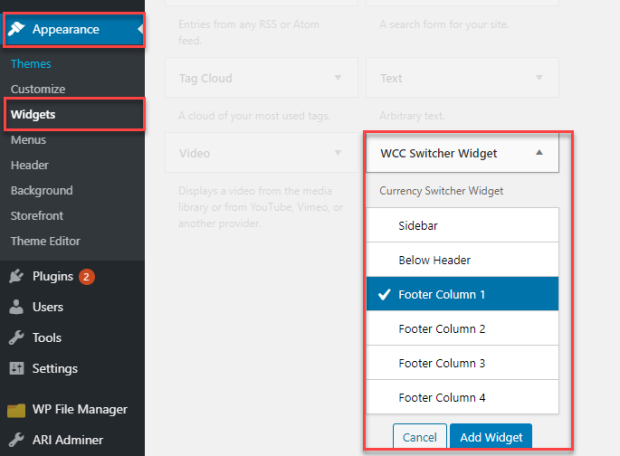Open the Widgets submenu item
Image resolution: width=620 pixels, height=456 pixels.
coord(33,115)
